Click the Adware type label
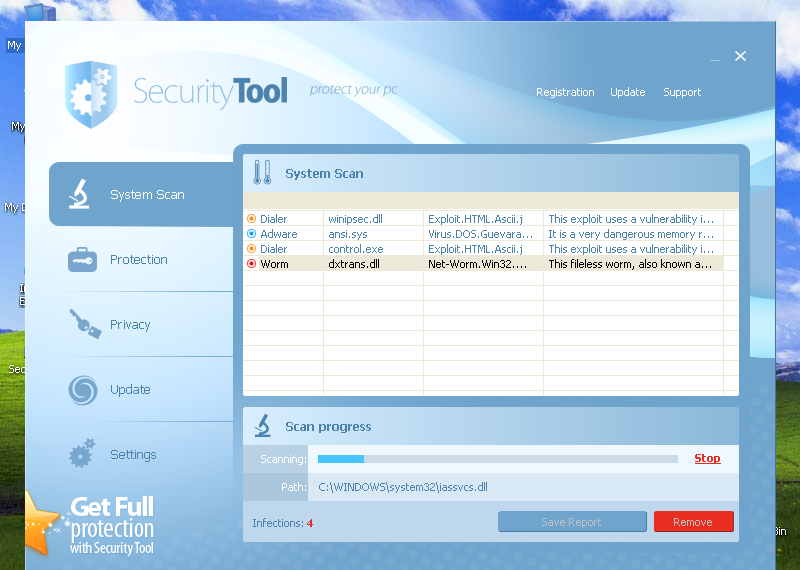 coord(279,234)
